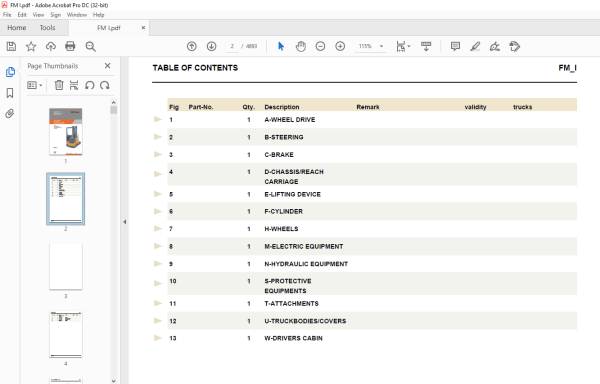The width and height of the screenshot is (600, 384).
Task: Open thumbnail options dropdown menu
Action: coord(34,85)
